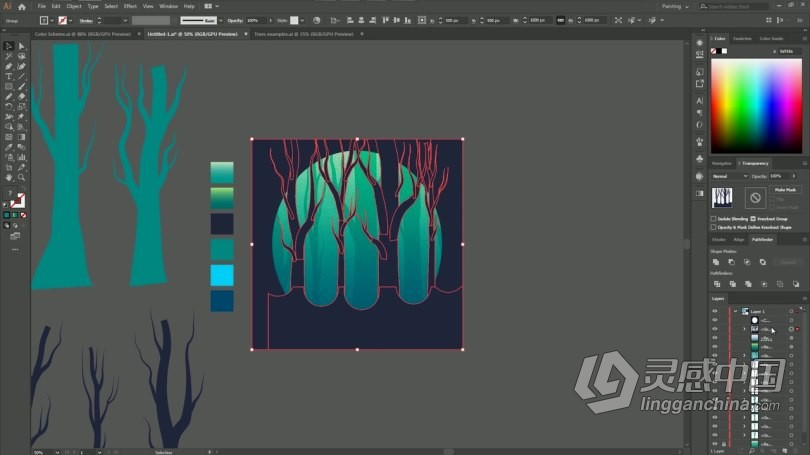810x455 pixels.
Task: Switch to the Swatches panel tab
Action: [x=742, y=39]
